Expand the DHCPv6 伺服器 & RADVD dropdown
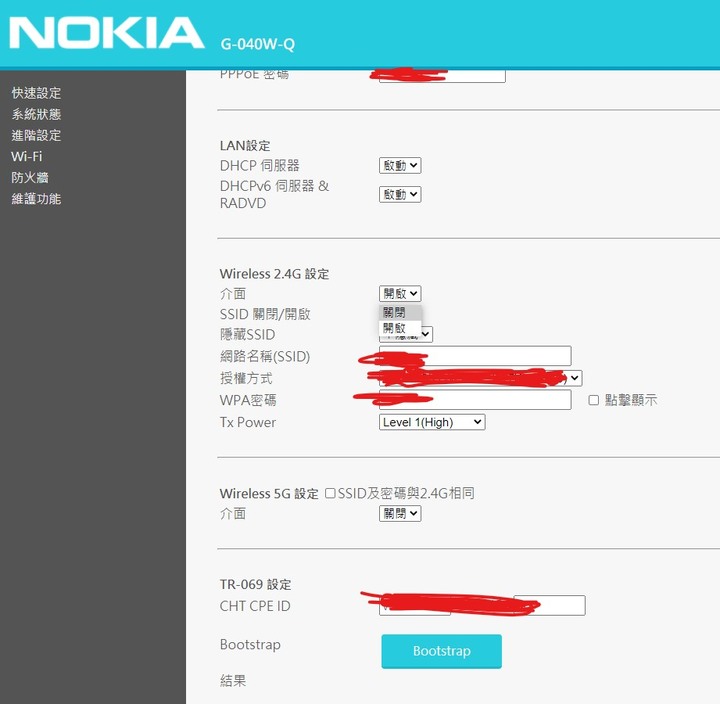 400,194
